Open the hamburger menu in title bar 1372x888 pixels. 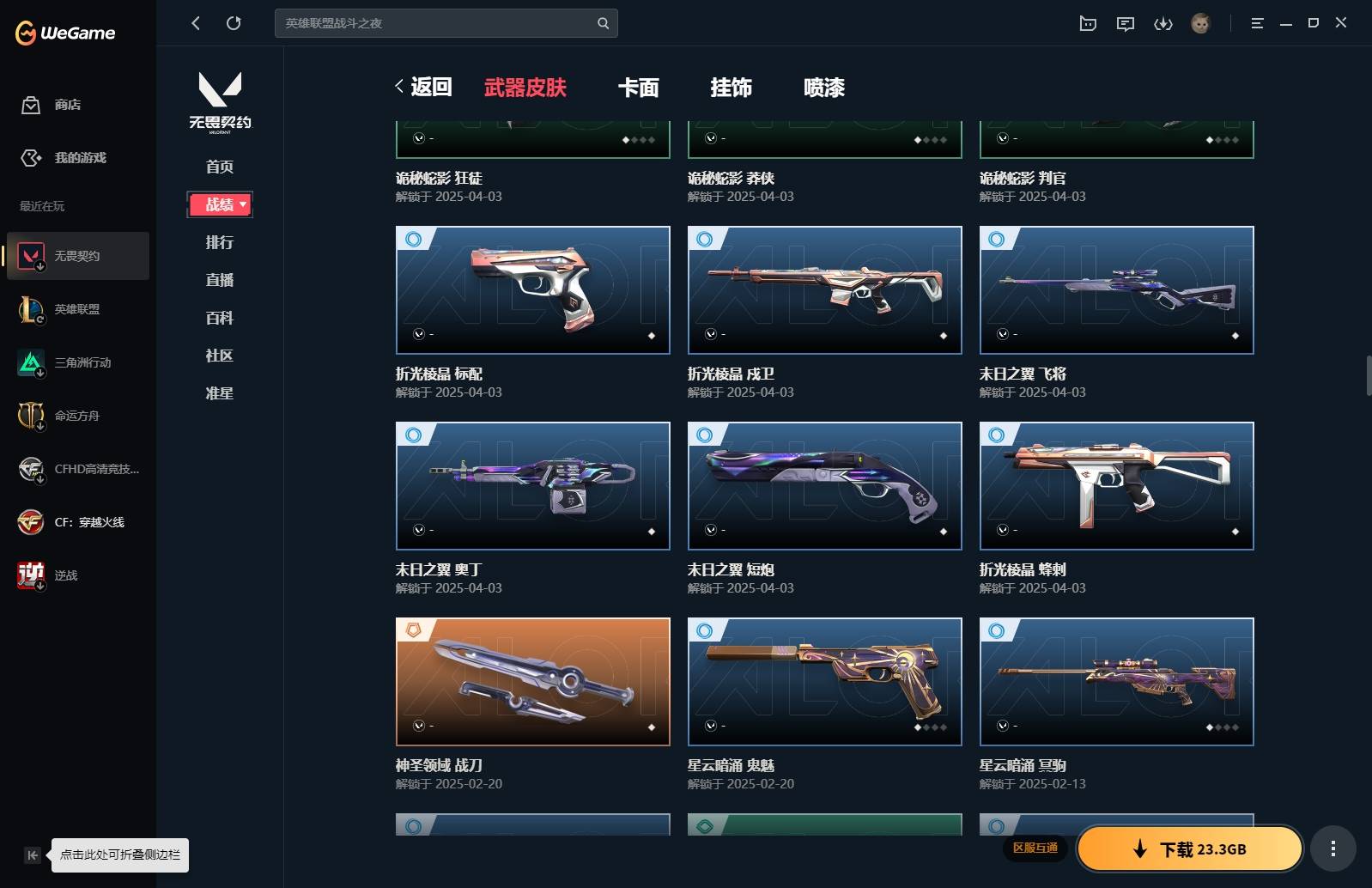(x=1257, y=23)
